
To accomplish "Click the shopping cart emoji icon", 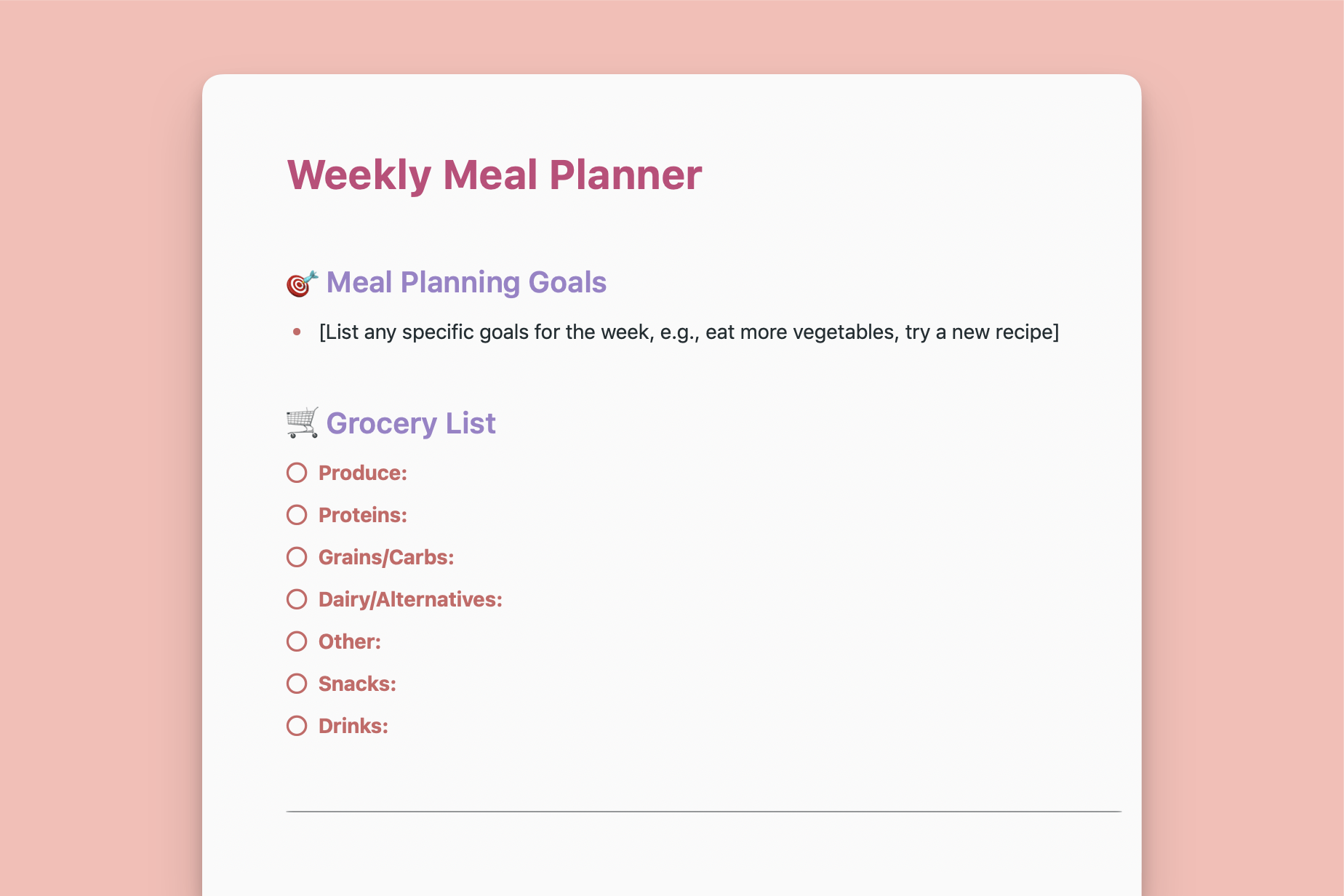I will [302, 423].
